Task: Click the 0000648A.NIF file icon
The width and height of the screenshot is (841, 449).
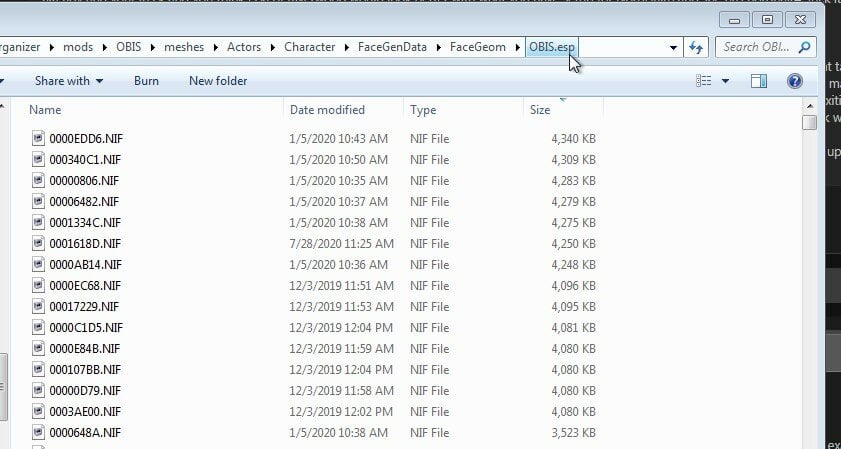Action: (x=38, y=432)
